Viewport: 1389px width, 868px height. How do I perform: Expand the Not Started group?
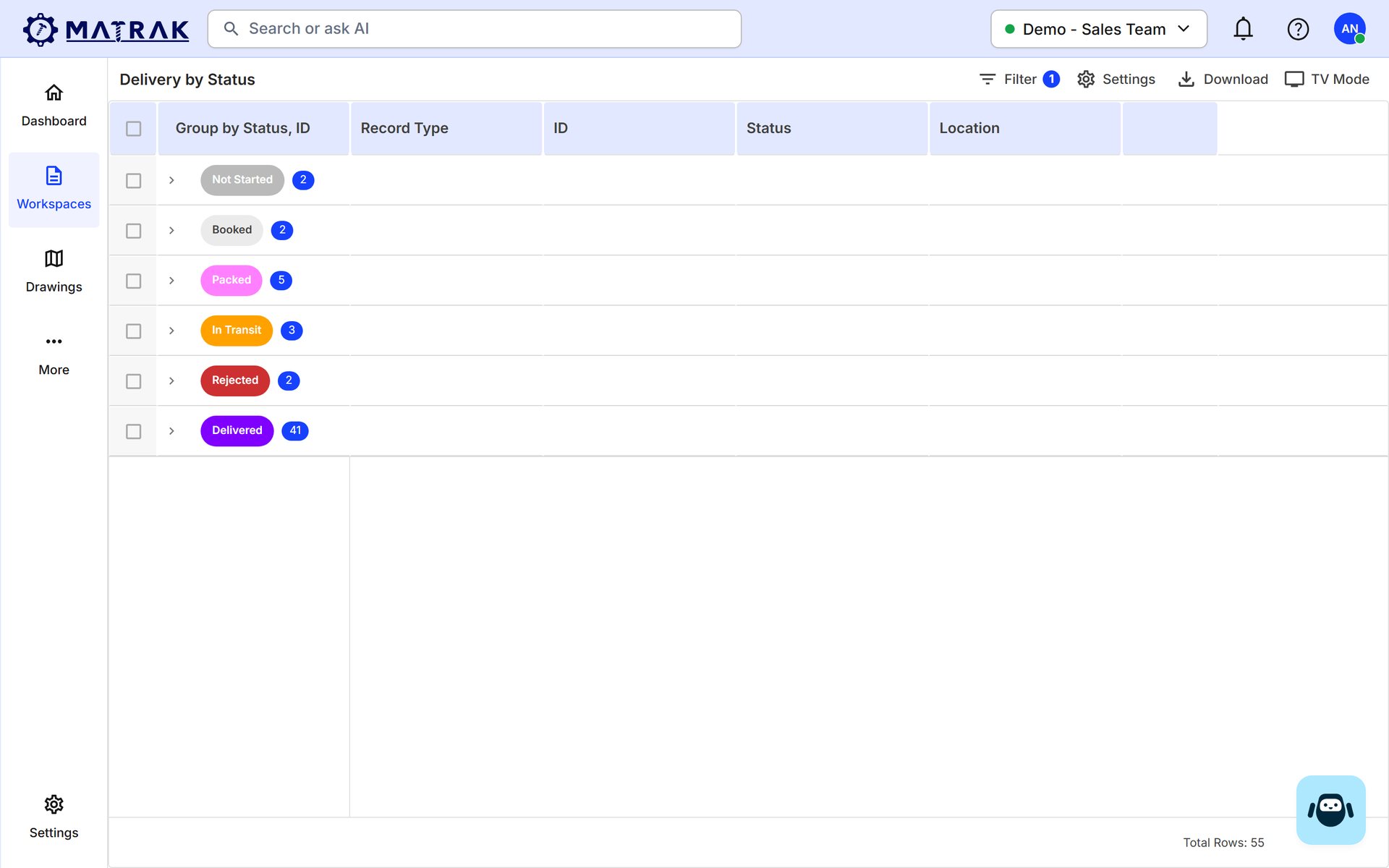pos(171,180)
